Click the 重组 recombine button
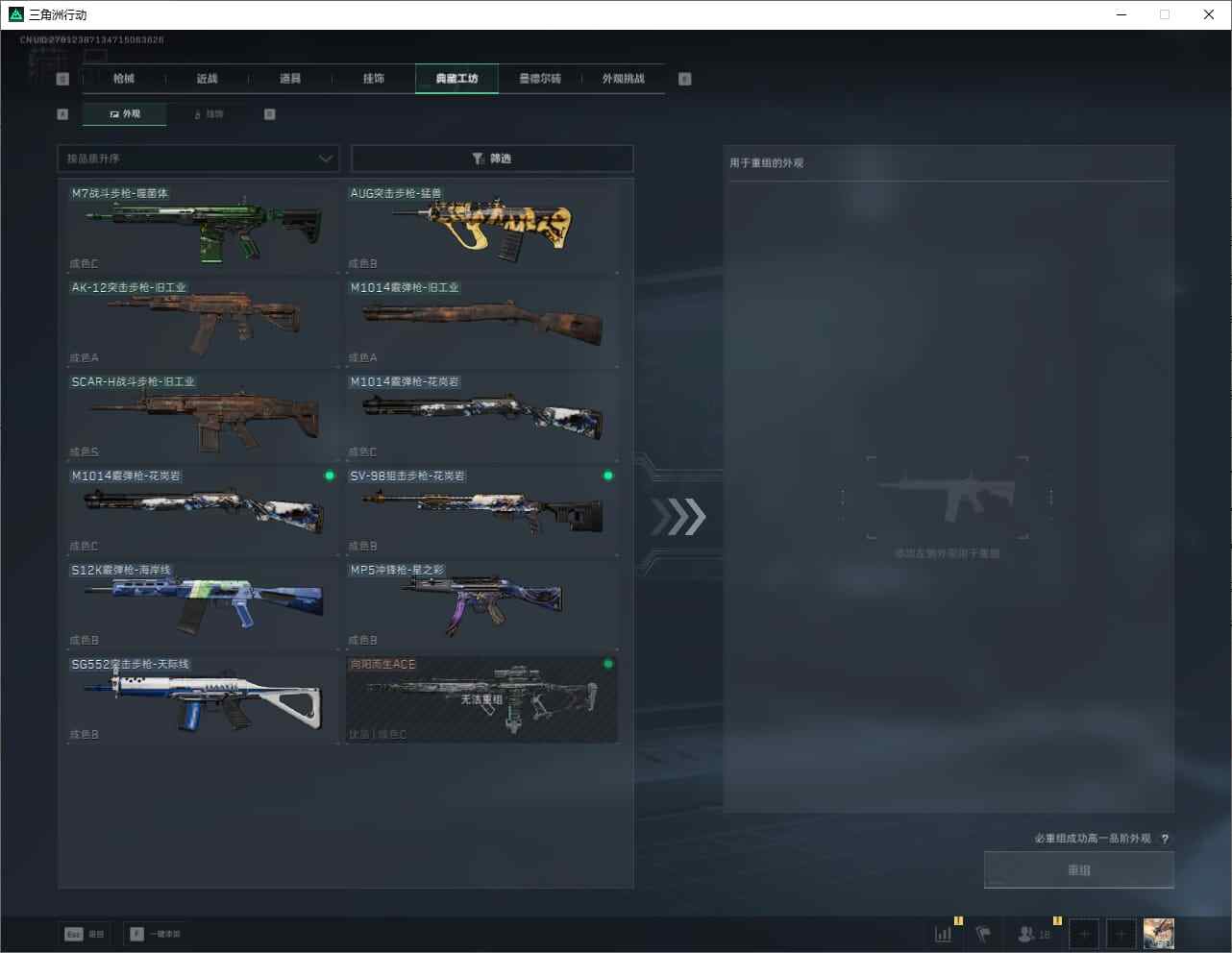Screen dimensions: 1232x953 click(1079, 870)
